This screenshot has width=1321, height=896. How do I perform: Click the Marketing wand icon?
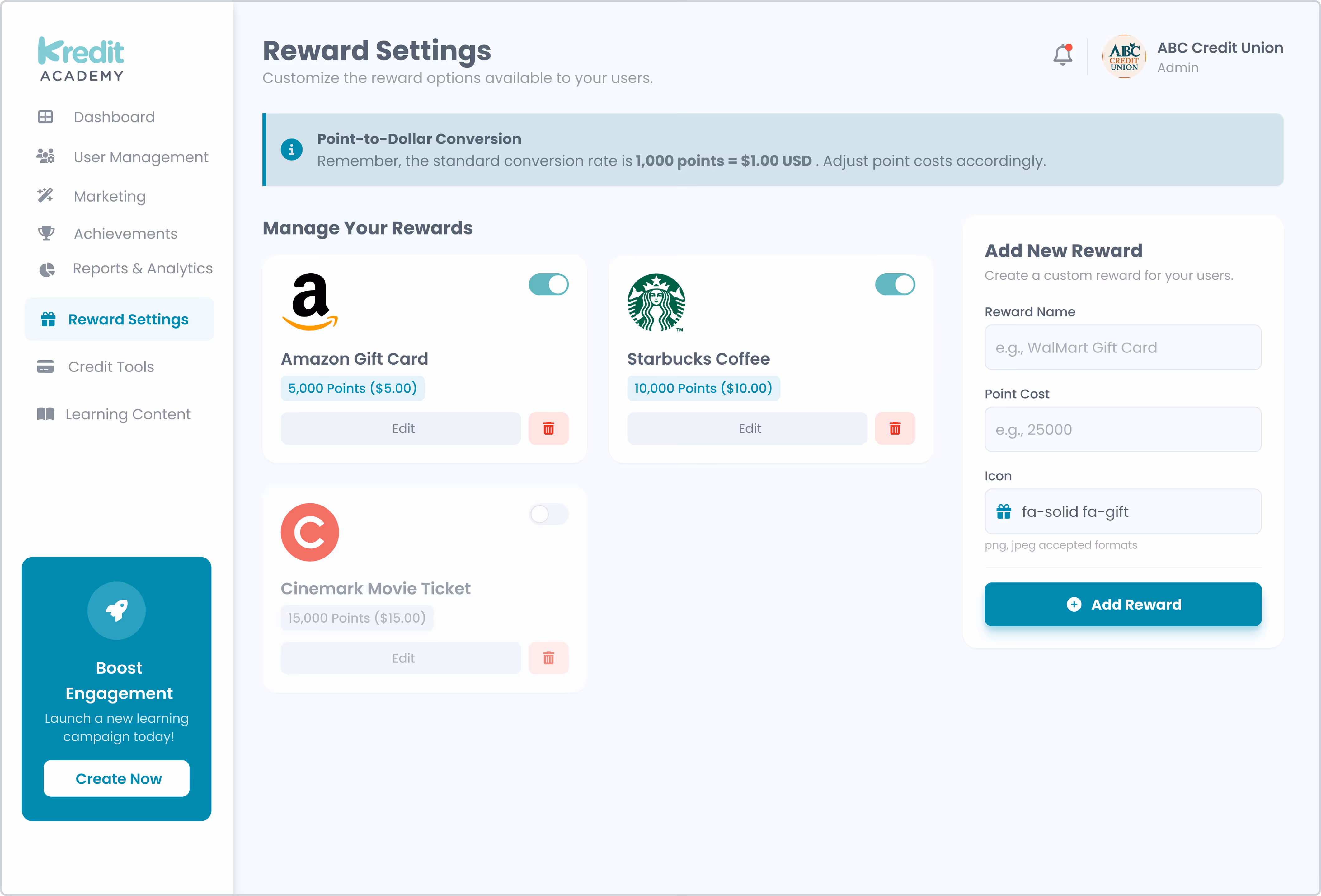point(45,196)
